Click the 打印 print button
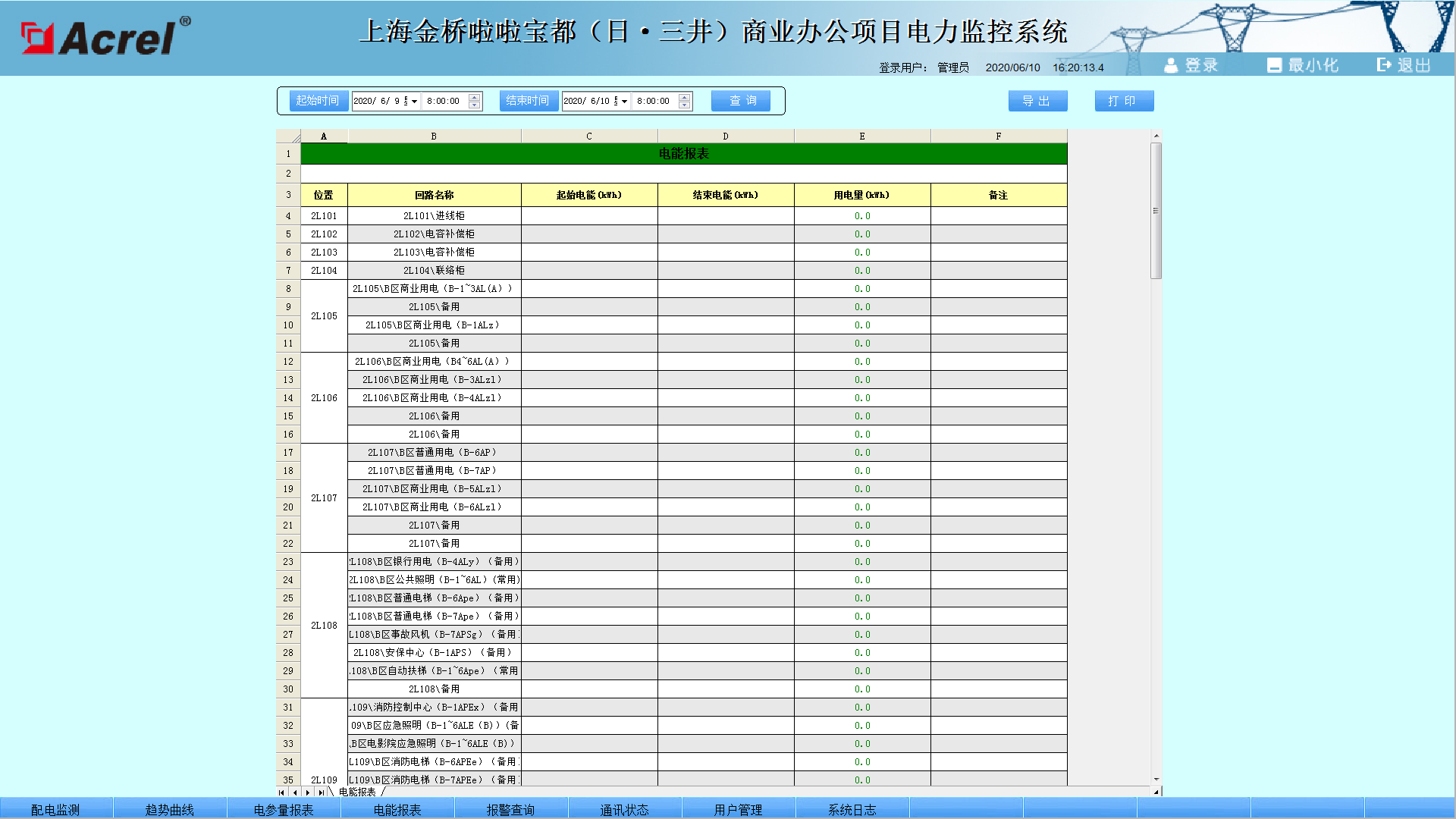The image size is (1456, 819). pos(1125,101)
